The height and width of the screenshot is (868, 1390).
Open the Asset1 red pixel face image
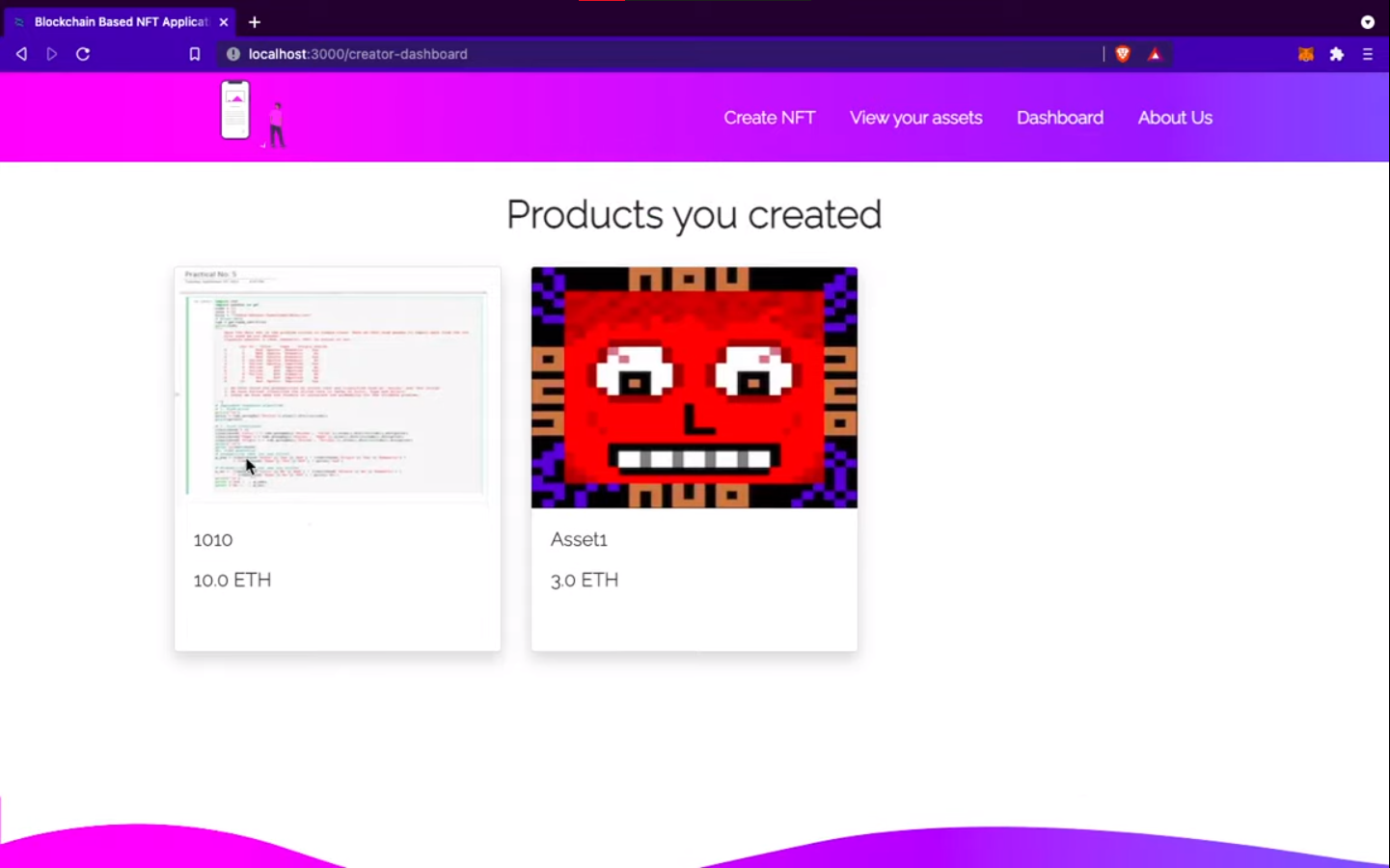(x=695, y=387)
